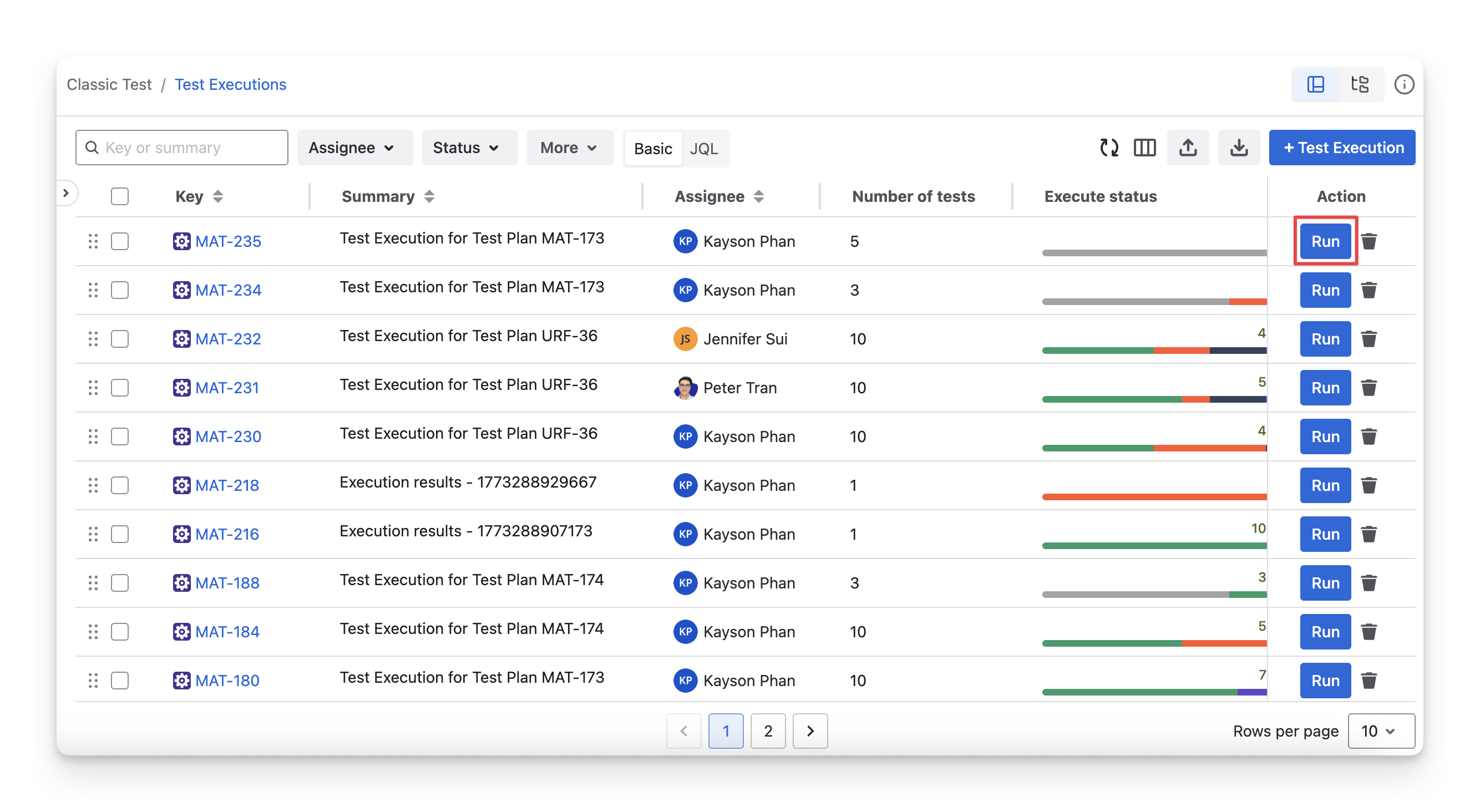The image size is (1480, 812).
Task: Click the refresh icon in toolbar
Action: click(1109, 148)
